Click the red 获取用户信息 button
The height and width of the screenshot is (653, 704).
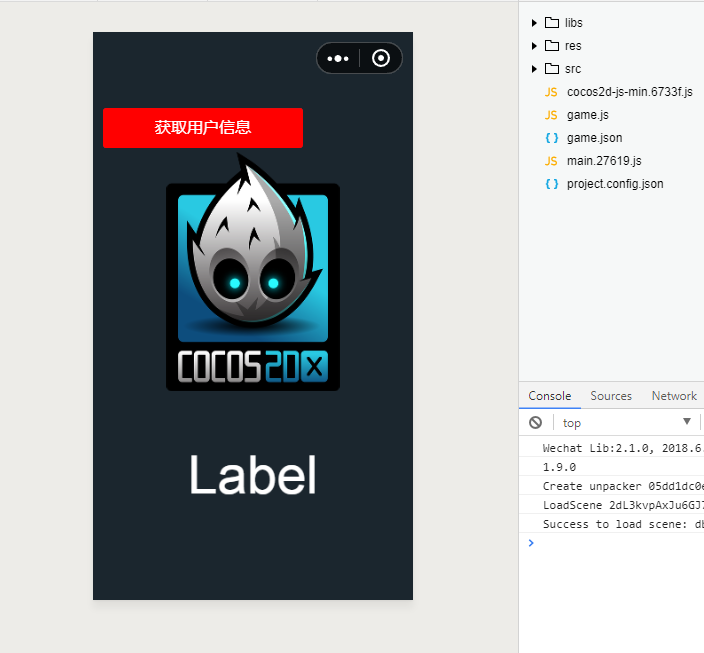click(x=203, y=128)
